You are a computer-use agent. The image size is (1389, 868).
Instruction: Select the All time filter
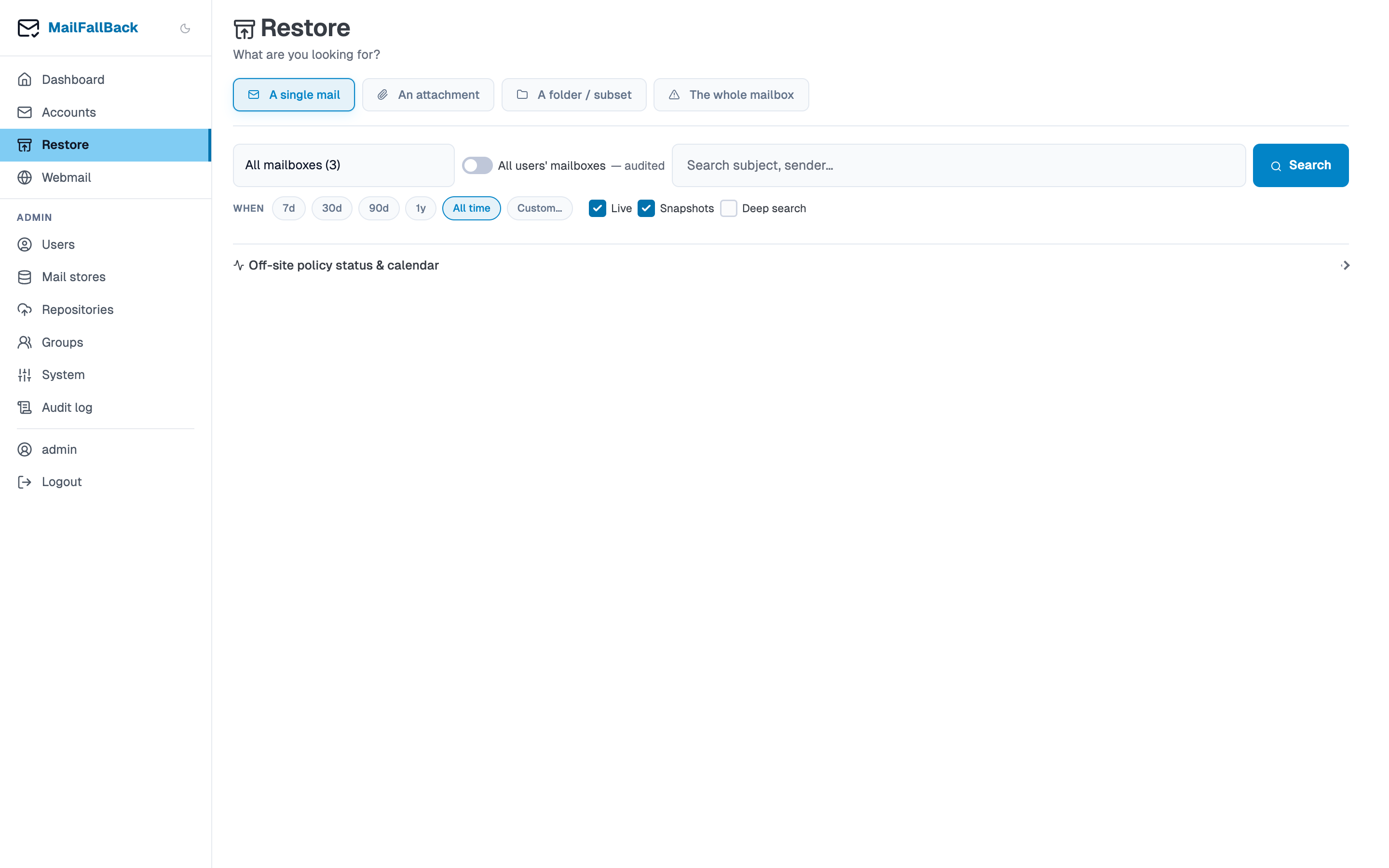tap(471, 208)
